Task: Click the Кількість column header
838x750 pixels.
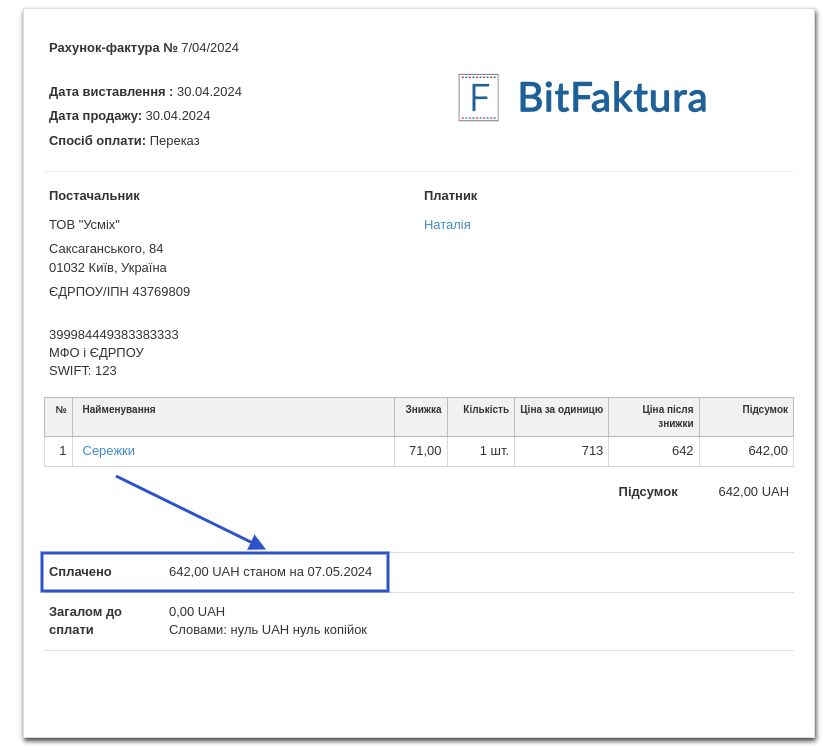Action: tap(486, 409)
